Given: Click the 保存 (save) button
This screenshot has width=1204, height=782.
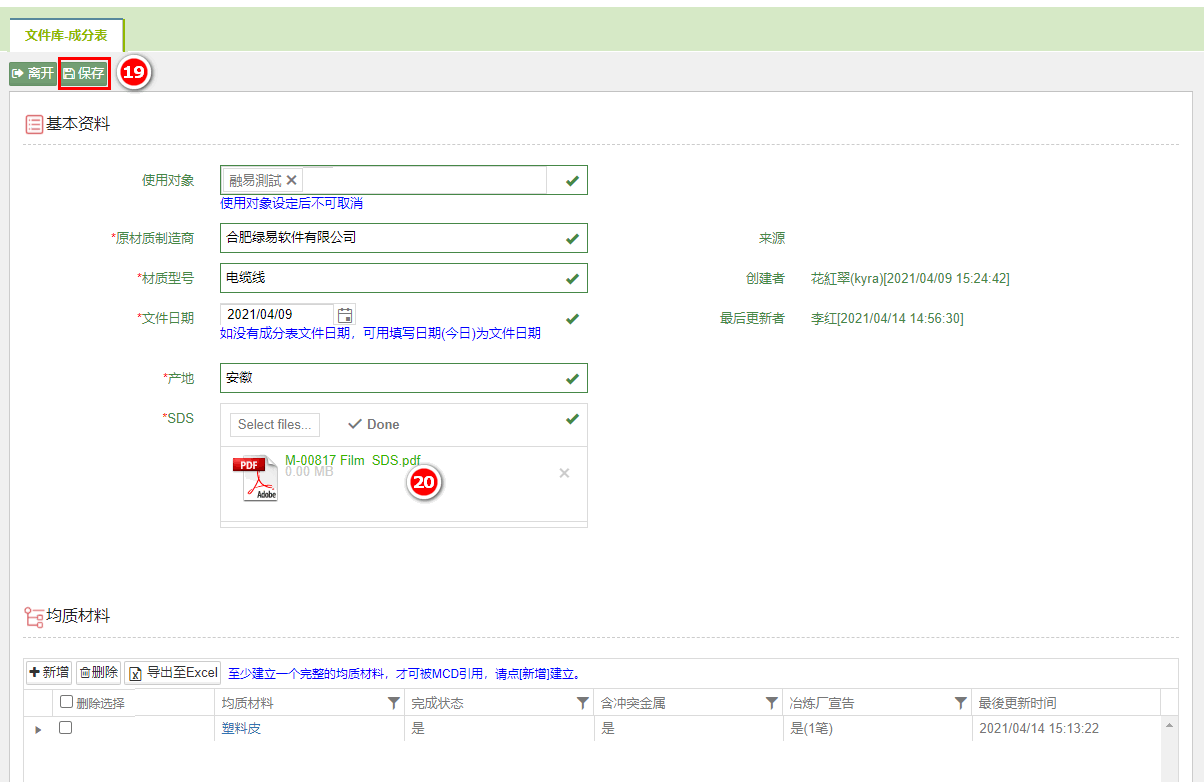Looking at the screenshot, I should tap(84, 73).
